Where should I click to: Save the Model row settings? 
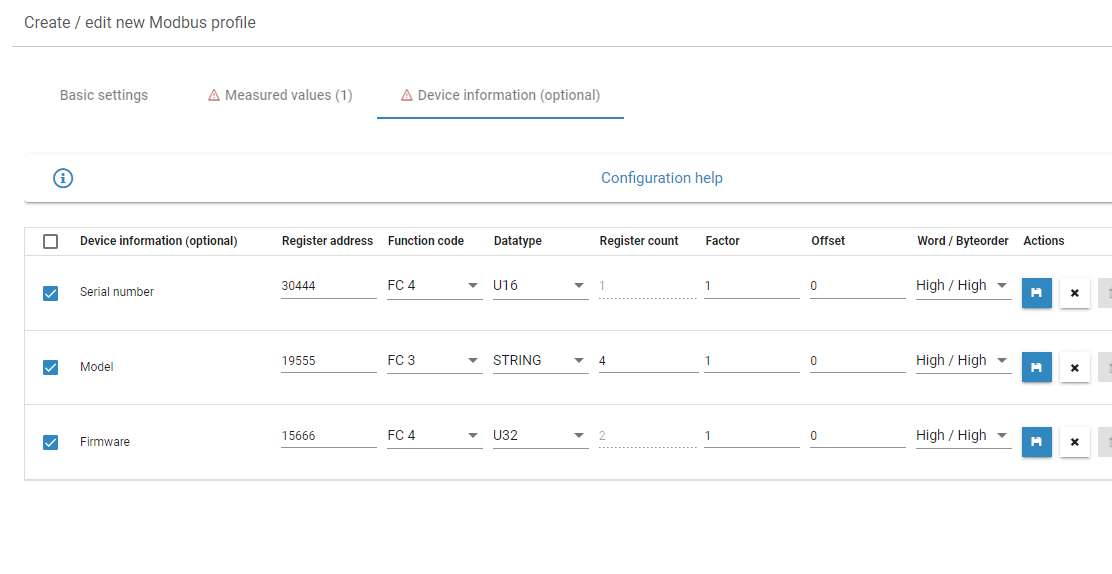click(1036, 368)
